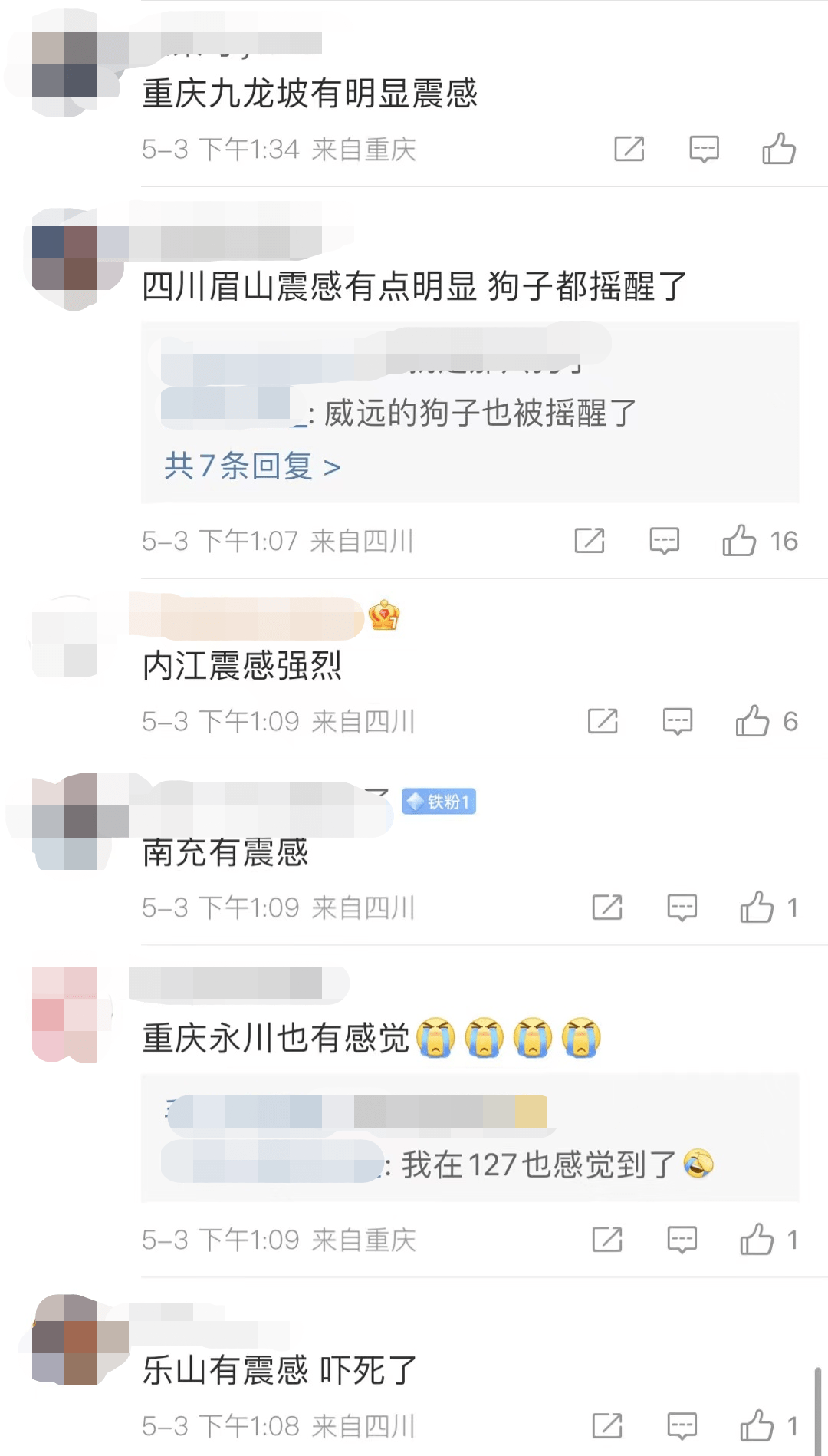Viewport: 828px width, 1456px height.
Task: Expand 共7条回复 replies
Action: 252,466
